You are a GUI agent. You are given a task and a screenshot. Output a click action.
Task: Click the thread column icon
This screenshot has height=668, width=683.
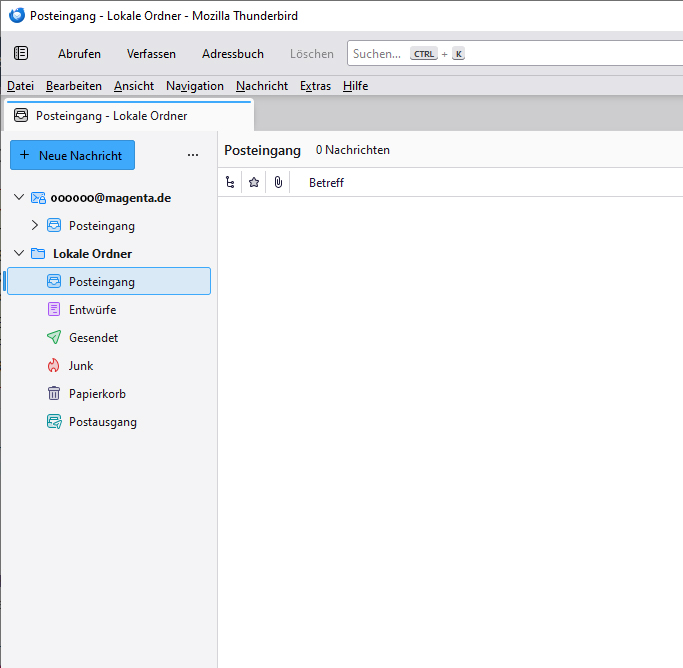[231, 183]
